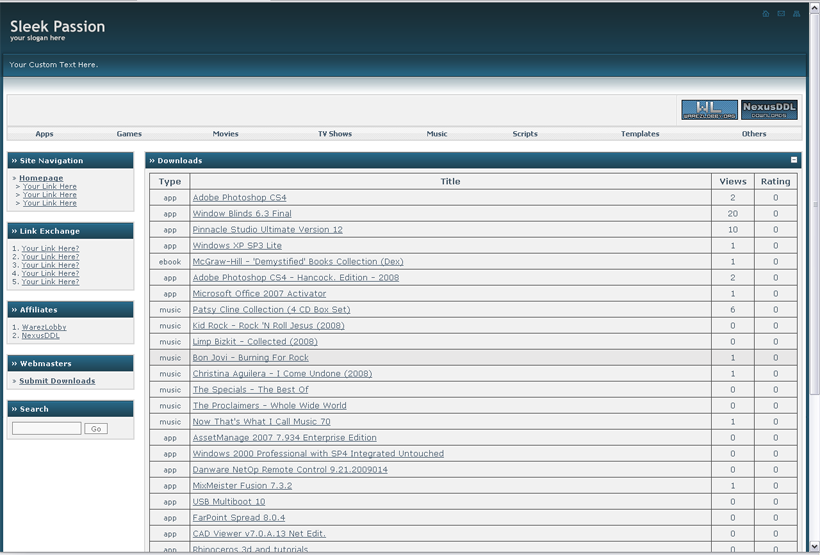Open the Microsoft Office 2007 Activator link
Image resolution: width=820 pixels, height=555 pixels.
click(x=259, y=294)
